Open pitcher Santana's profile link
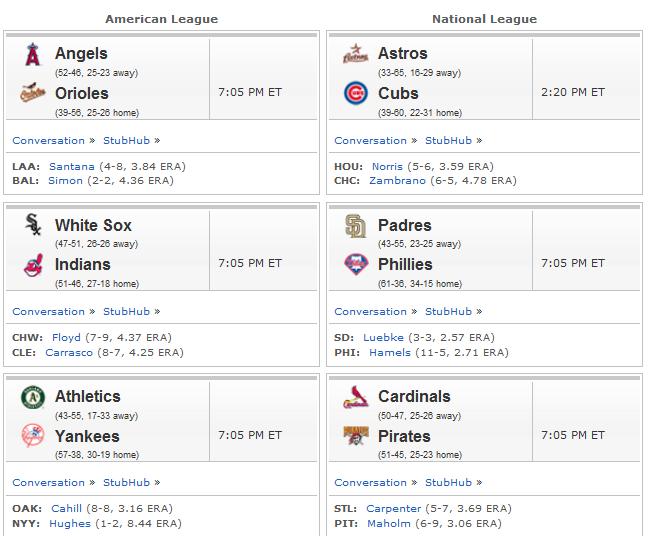This screenshot has width=655, height=536. pos(72,166)
